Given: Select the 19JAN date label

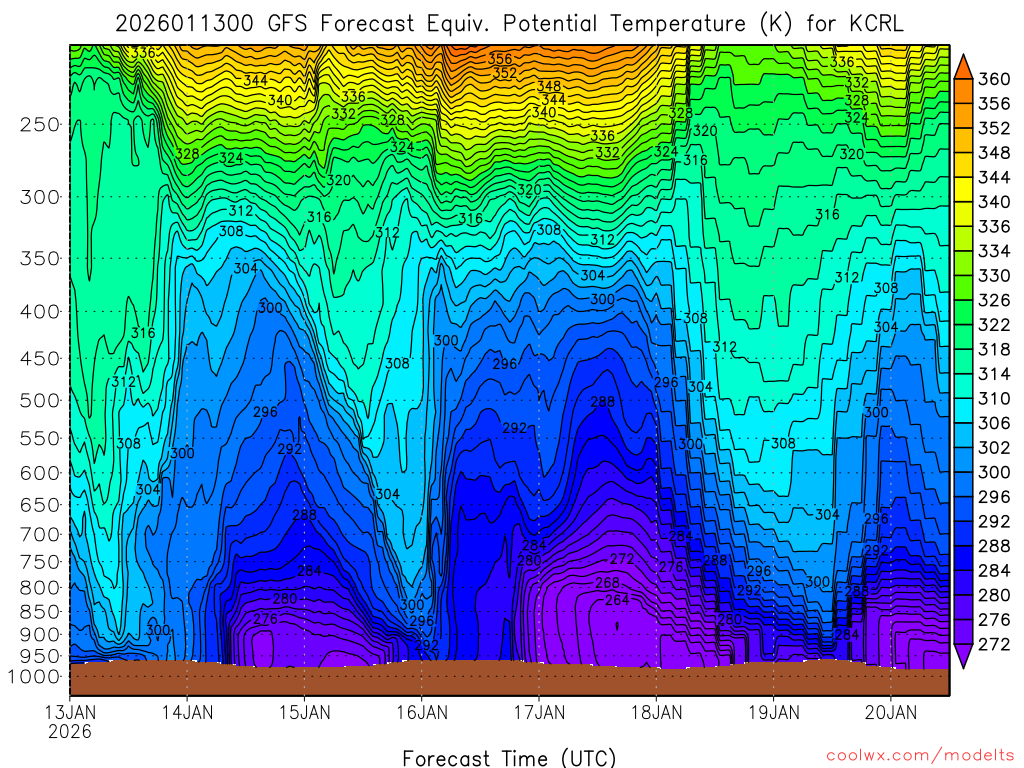Looking at the screenshot, I should click(774, 712).
